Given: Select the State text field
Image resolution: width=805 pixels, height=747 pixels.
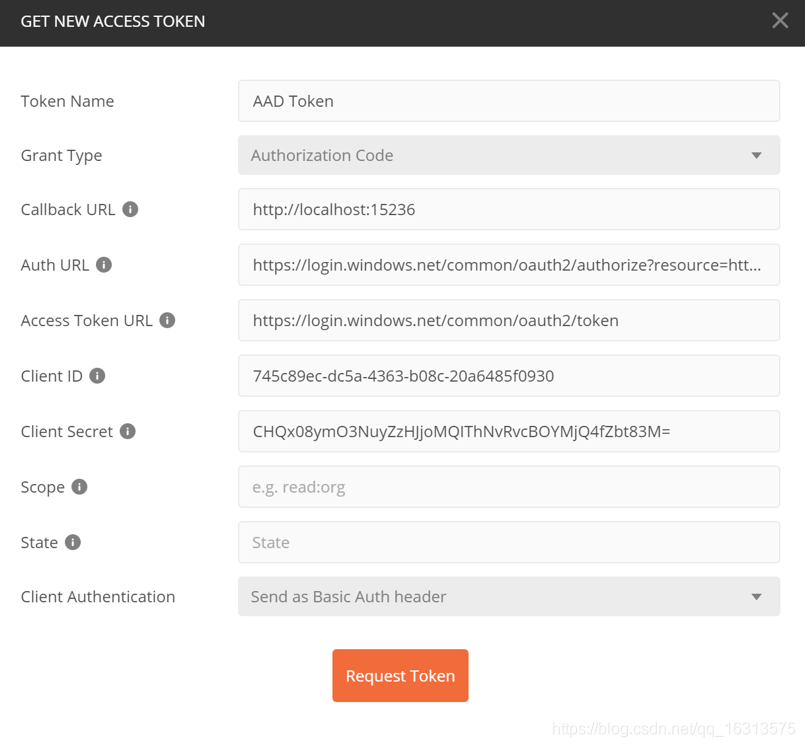Looking at the screenshot, I should click(508, 542).
